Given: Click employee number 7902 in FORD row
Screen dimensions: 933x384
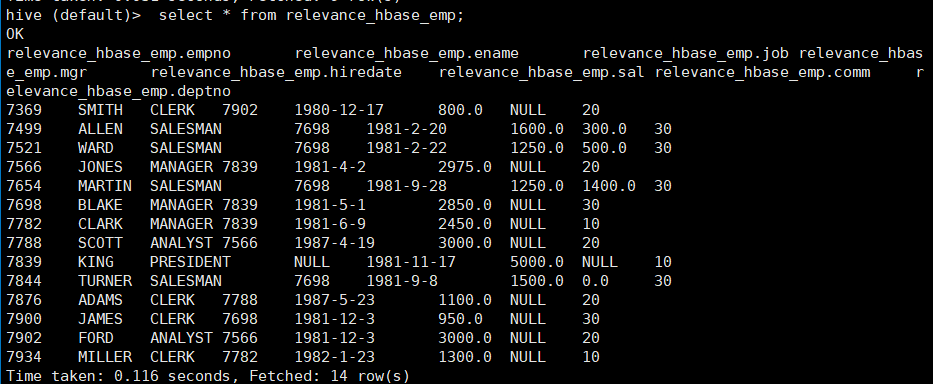Looking at the screenshot, I should pos(24,338).
